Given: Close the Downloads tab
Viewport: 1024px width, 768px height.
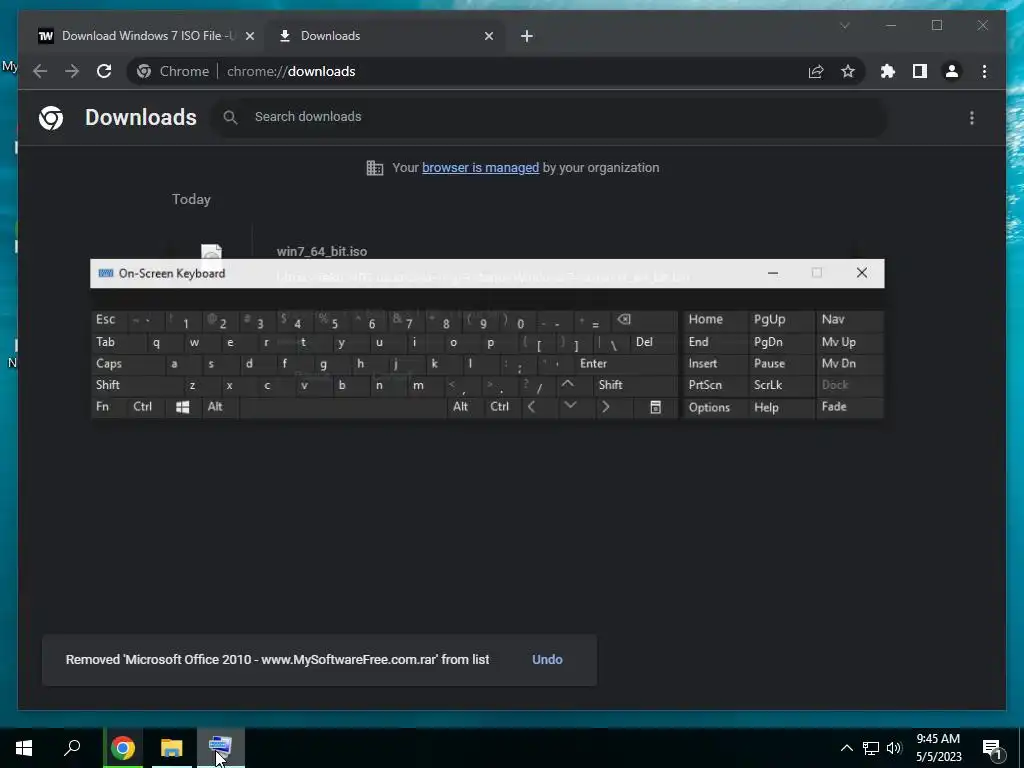Looking at the screenshot, I should tap(488, 36).
